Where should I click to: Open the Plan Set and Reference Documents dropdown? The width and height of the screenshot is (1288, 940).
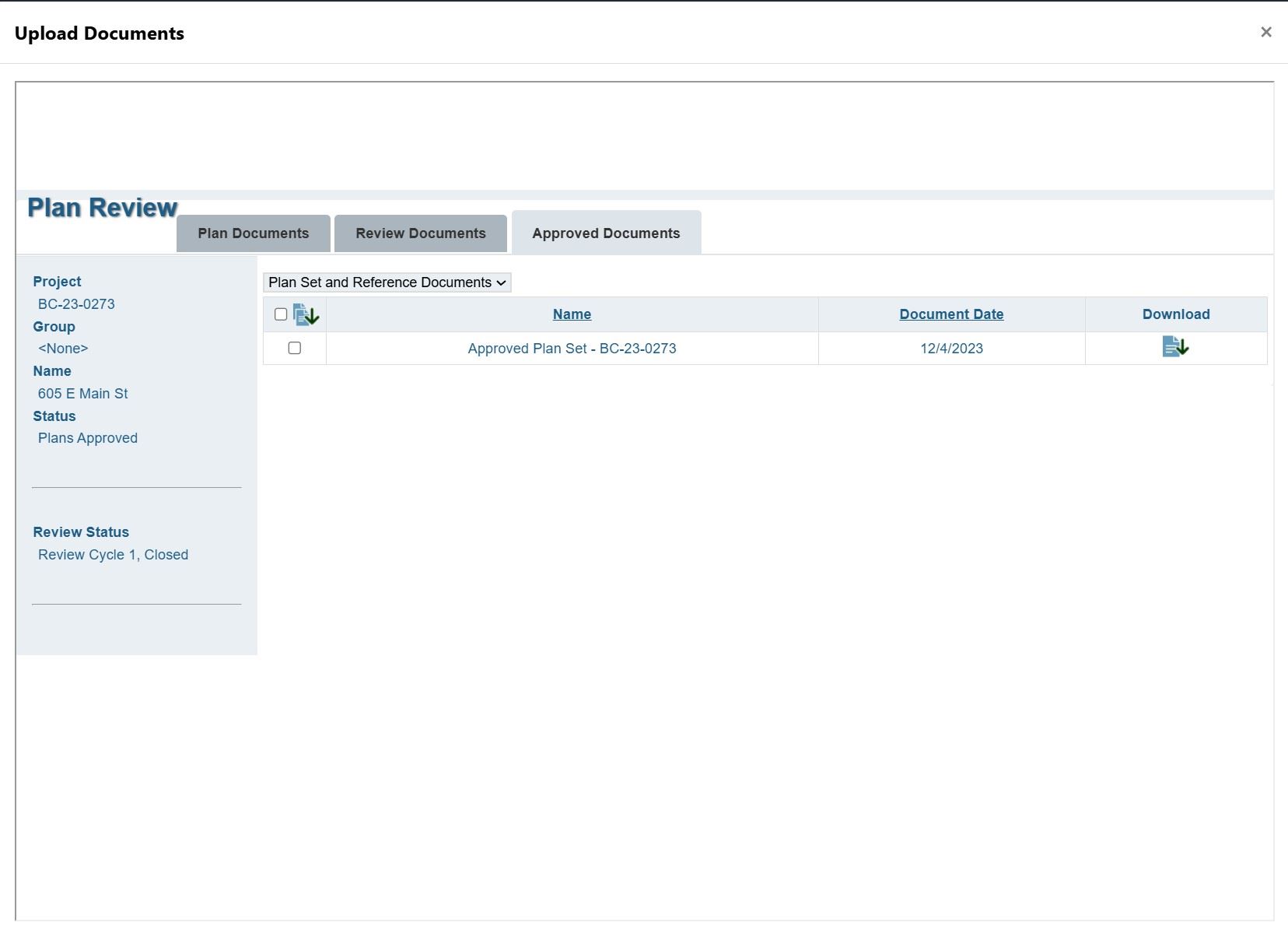click(387, 282)
